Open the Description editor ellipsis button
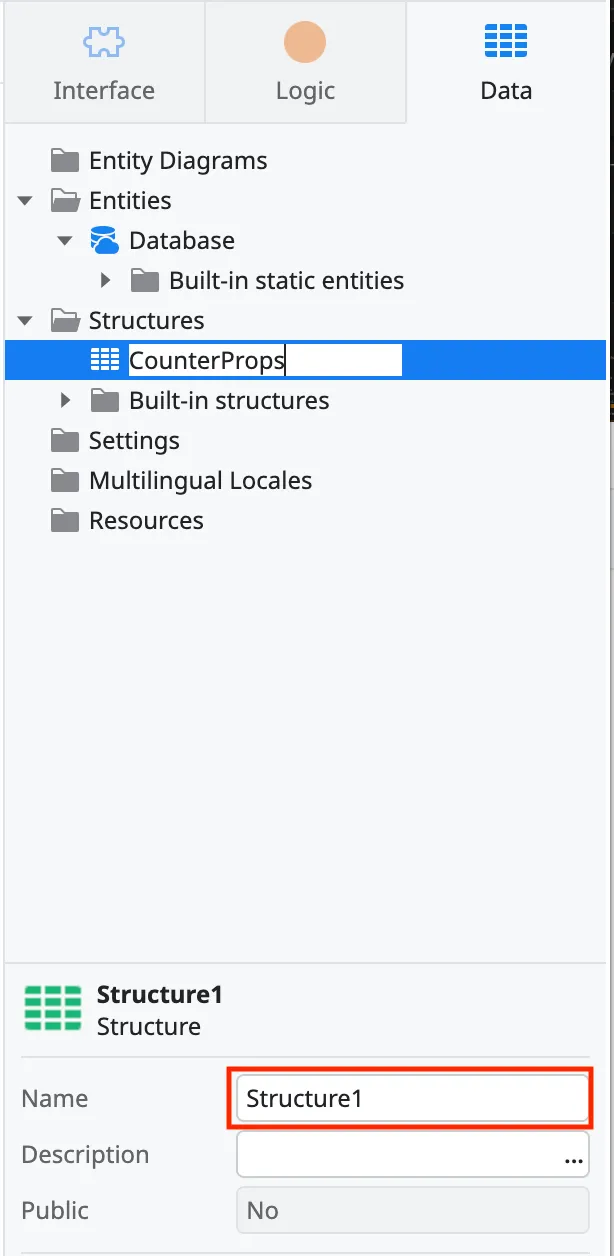 574,1158
